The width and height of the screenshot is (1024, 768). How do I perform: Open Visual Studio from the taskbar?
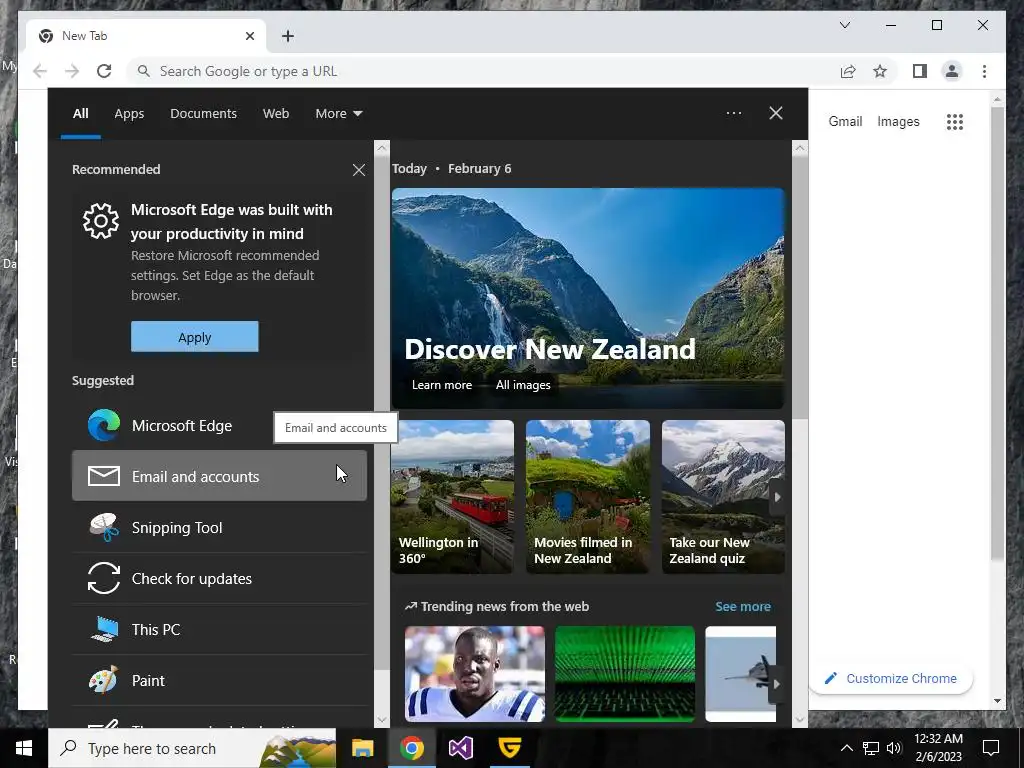(460, 748)
